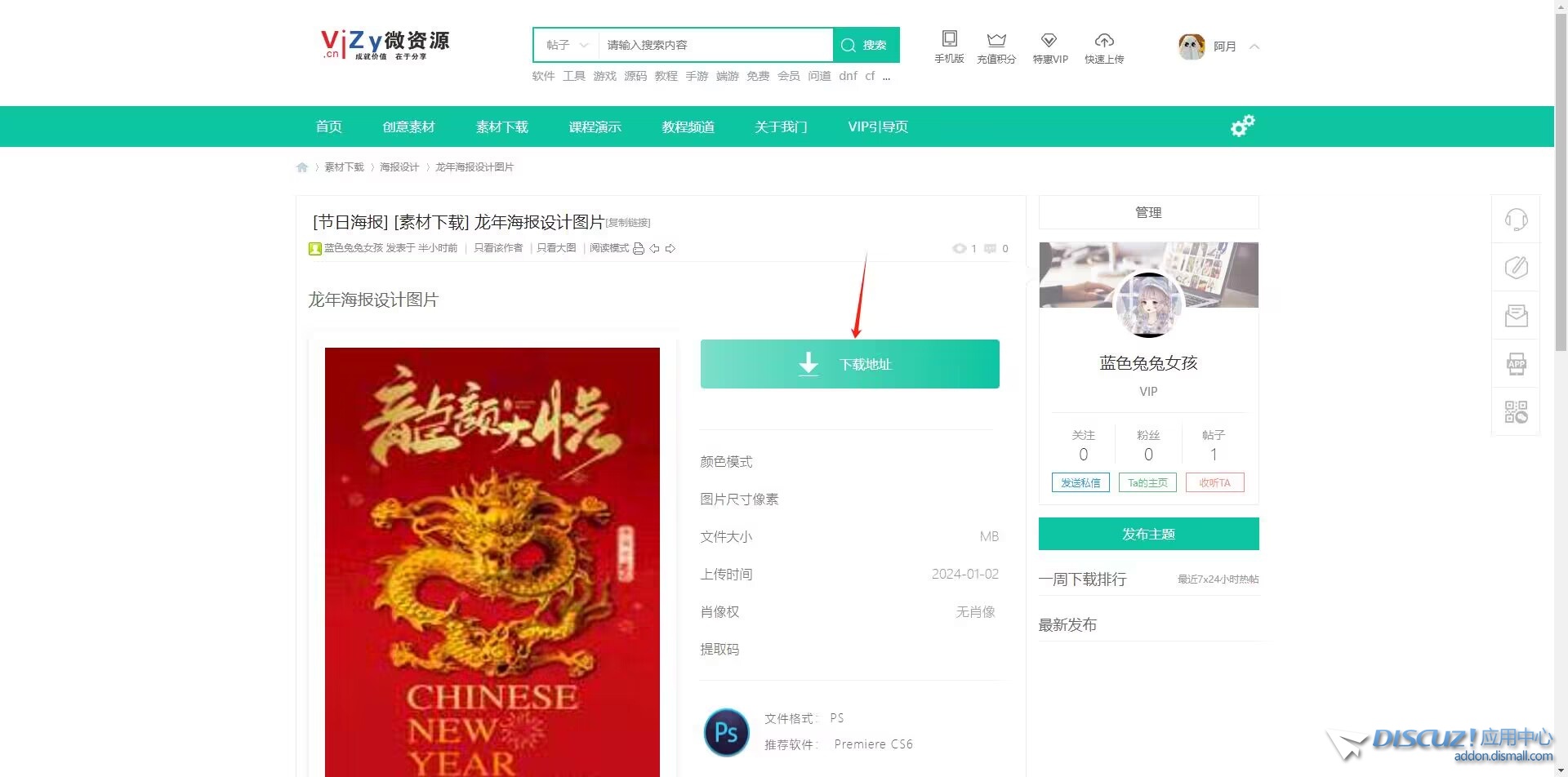Image resolution: width=1568 pixels, height=777 pixels.
Task: Open the VIP引导页 navigation item
Action: coord(878,127)
